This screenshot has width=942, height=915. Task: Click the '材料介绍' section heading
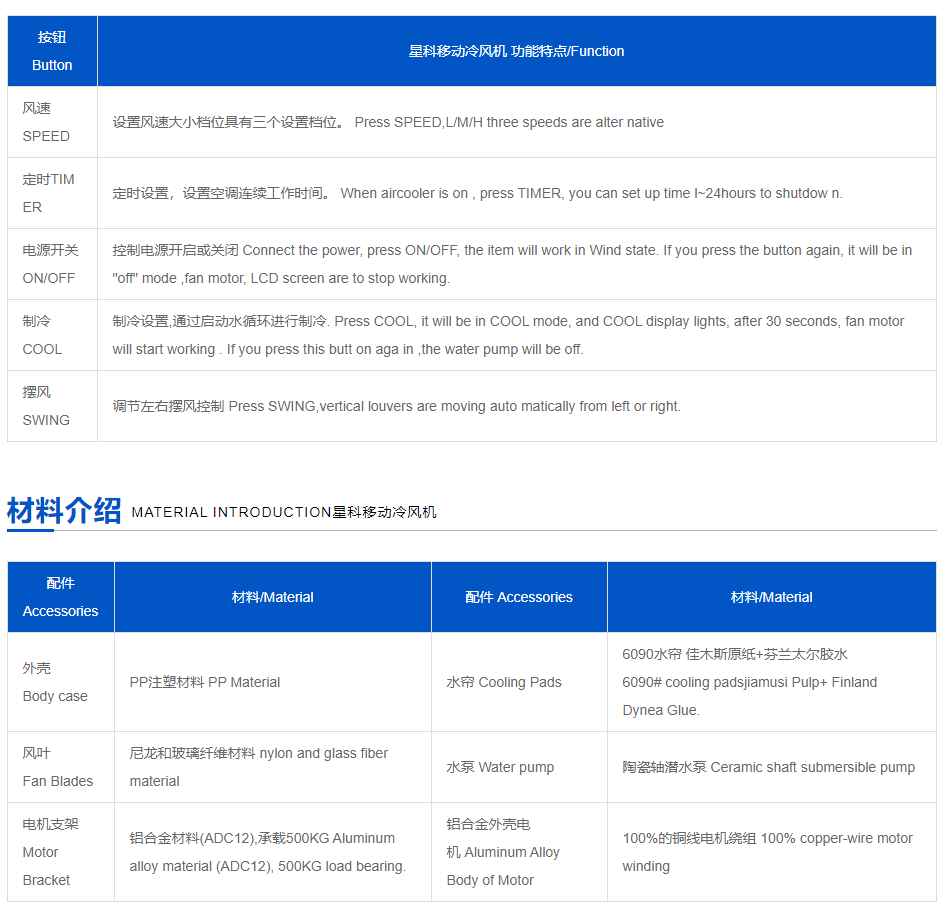tap(64, 511)
